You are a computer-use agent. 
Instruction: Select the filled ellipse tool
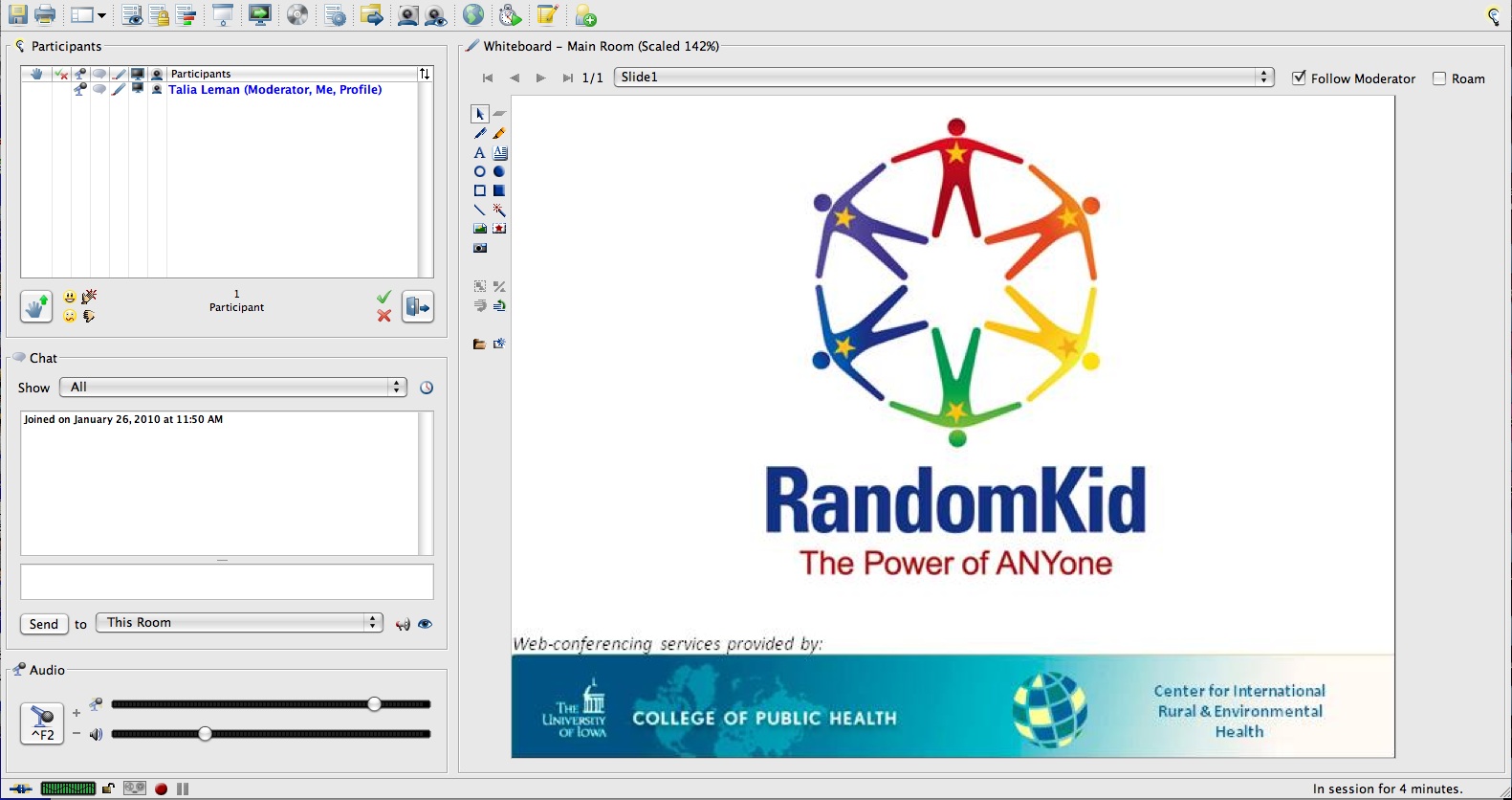click(x=499, y=172)
